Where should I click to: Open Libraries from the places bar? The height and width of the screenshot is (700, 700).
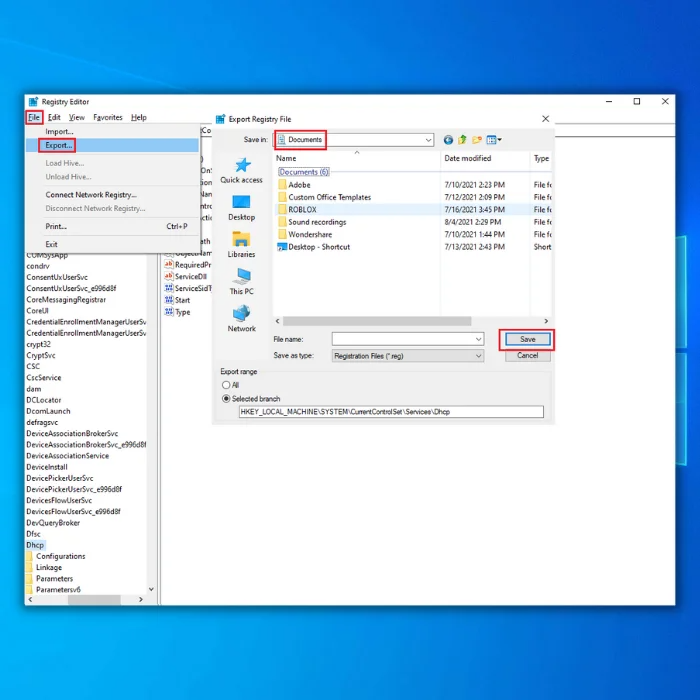[241, 244]
